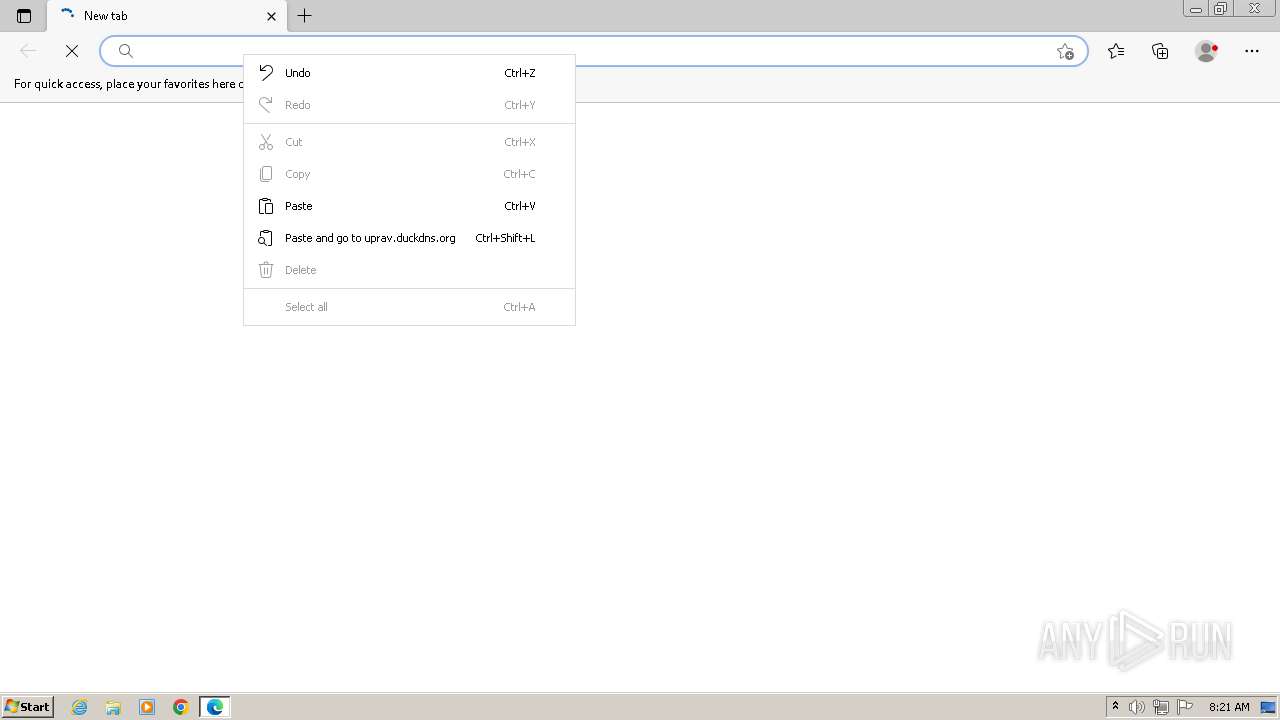
Task: Open the Action Center flag icon
Action: click(1185, 707)
